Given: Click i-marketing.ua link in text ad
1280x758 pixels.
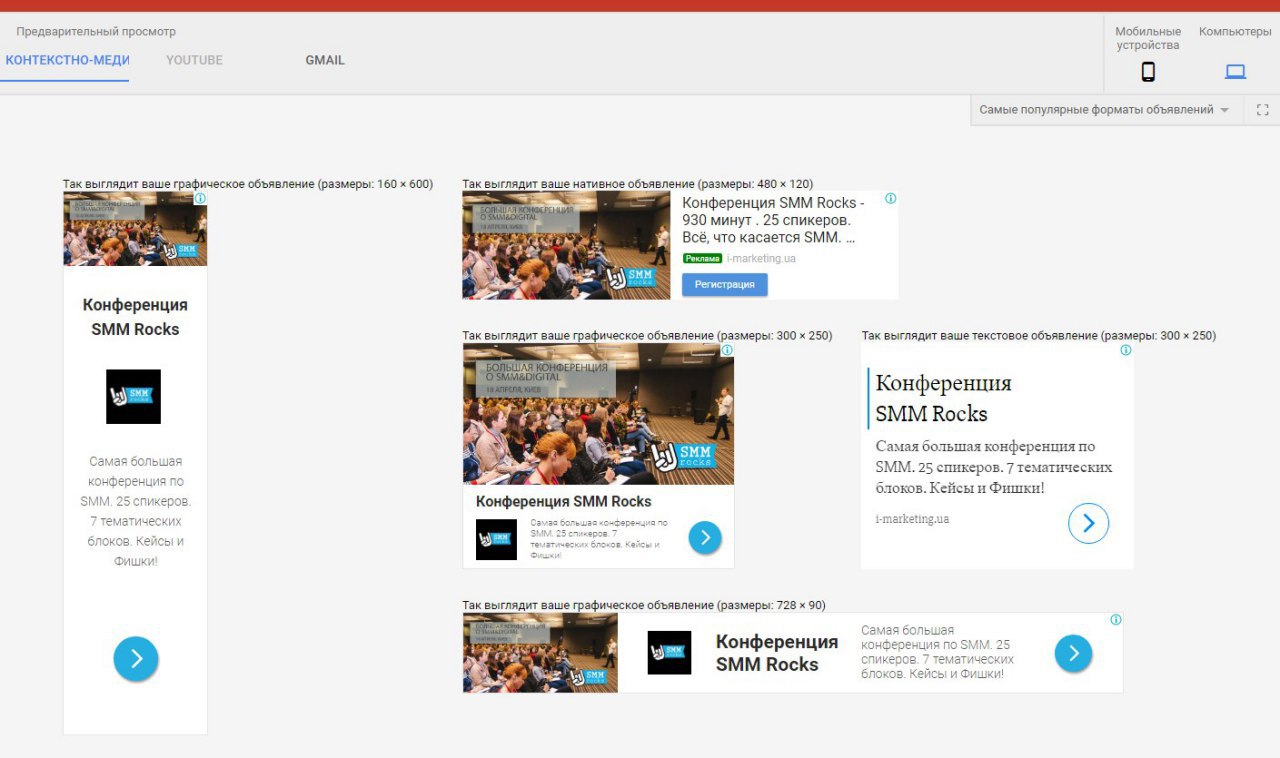Looking at the screenshot, I should coord(912,519).
